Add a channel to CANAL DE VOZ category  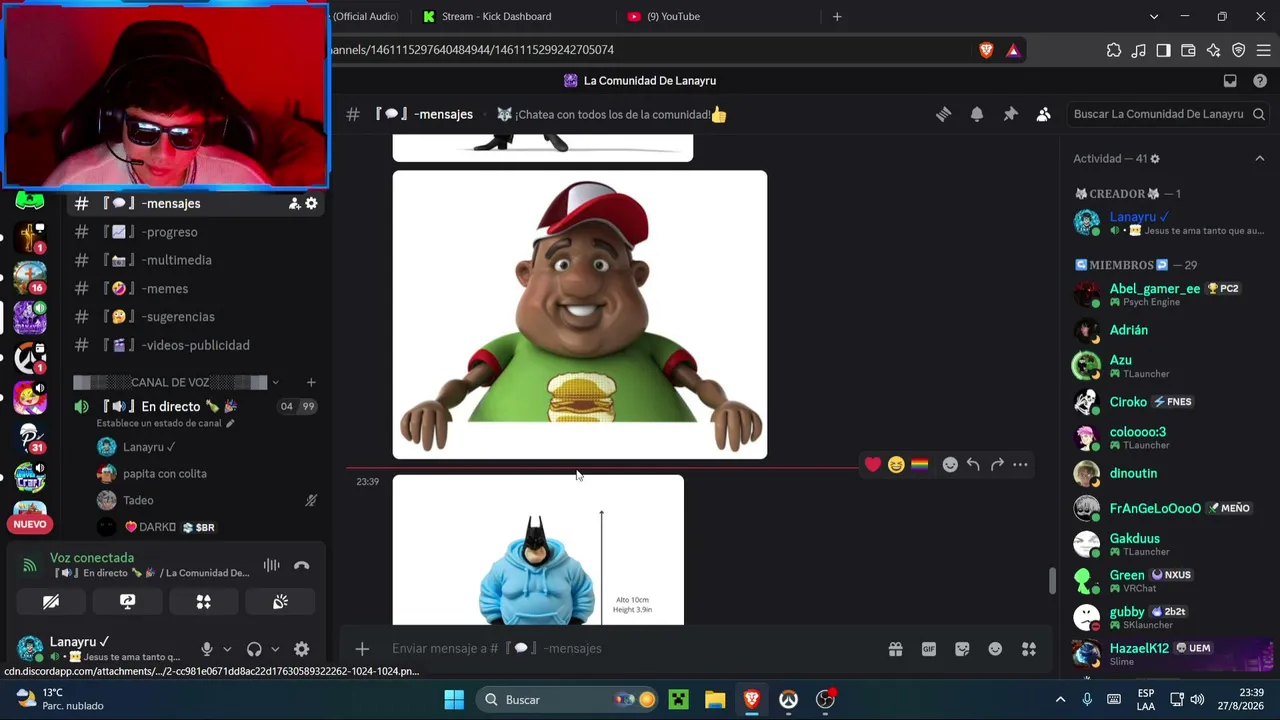click(311, 382)
